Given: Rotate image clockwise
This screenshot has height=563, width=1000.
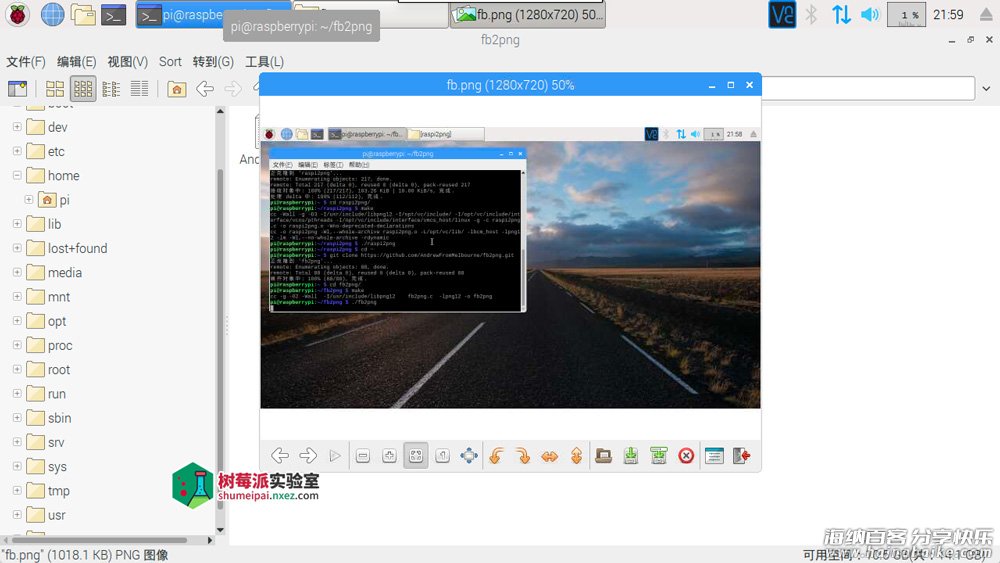Looking at the screenshot, I should 523,455.
